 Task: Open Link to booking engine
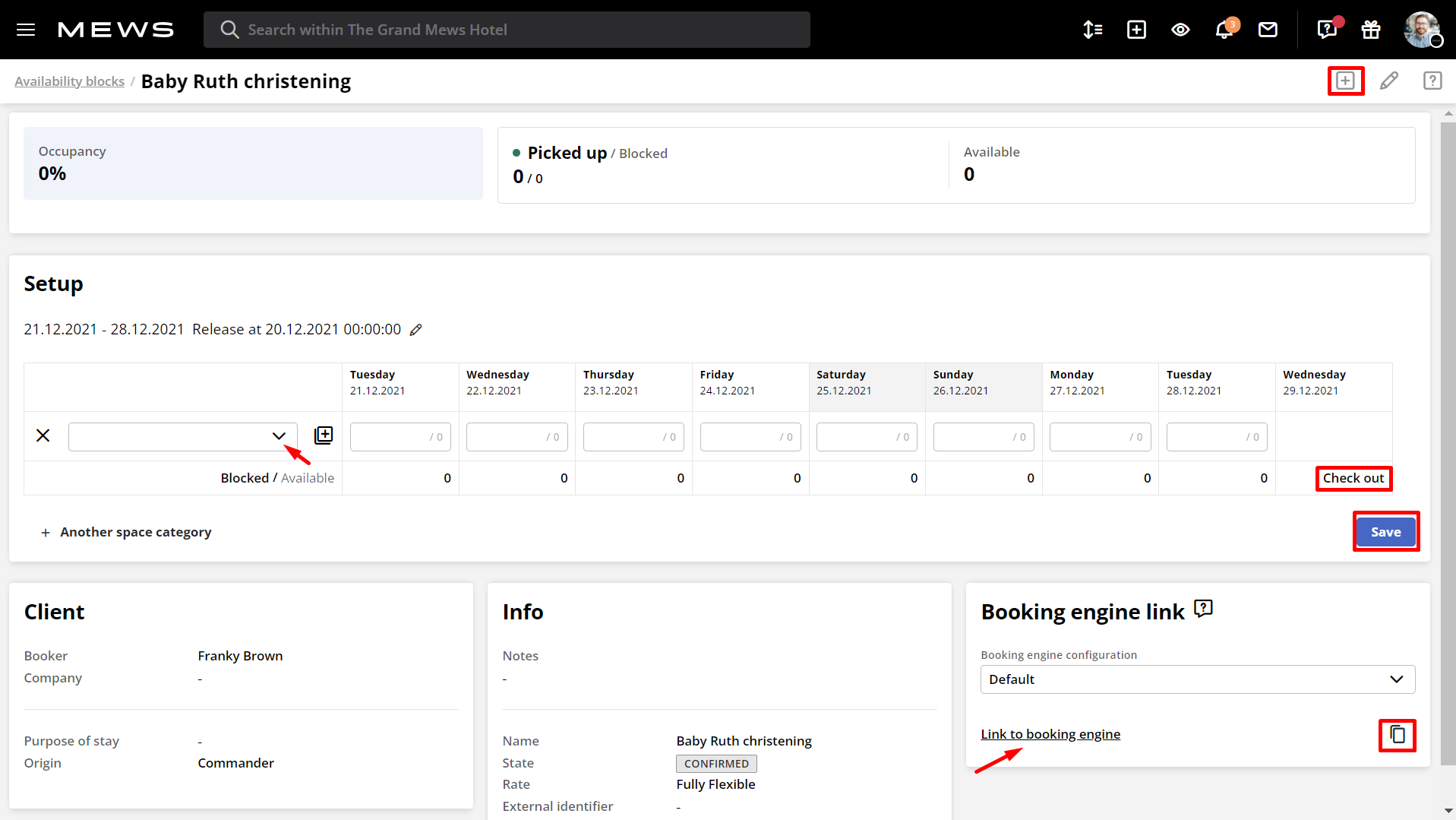tap(1050, 734)
